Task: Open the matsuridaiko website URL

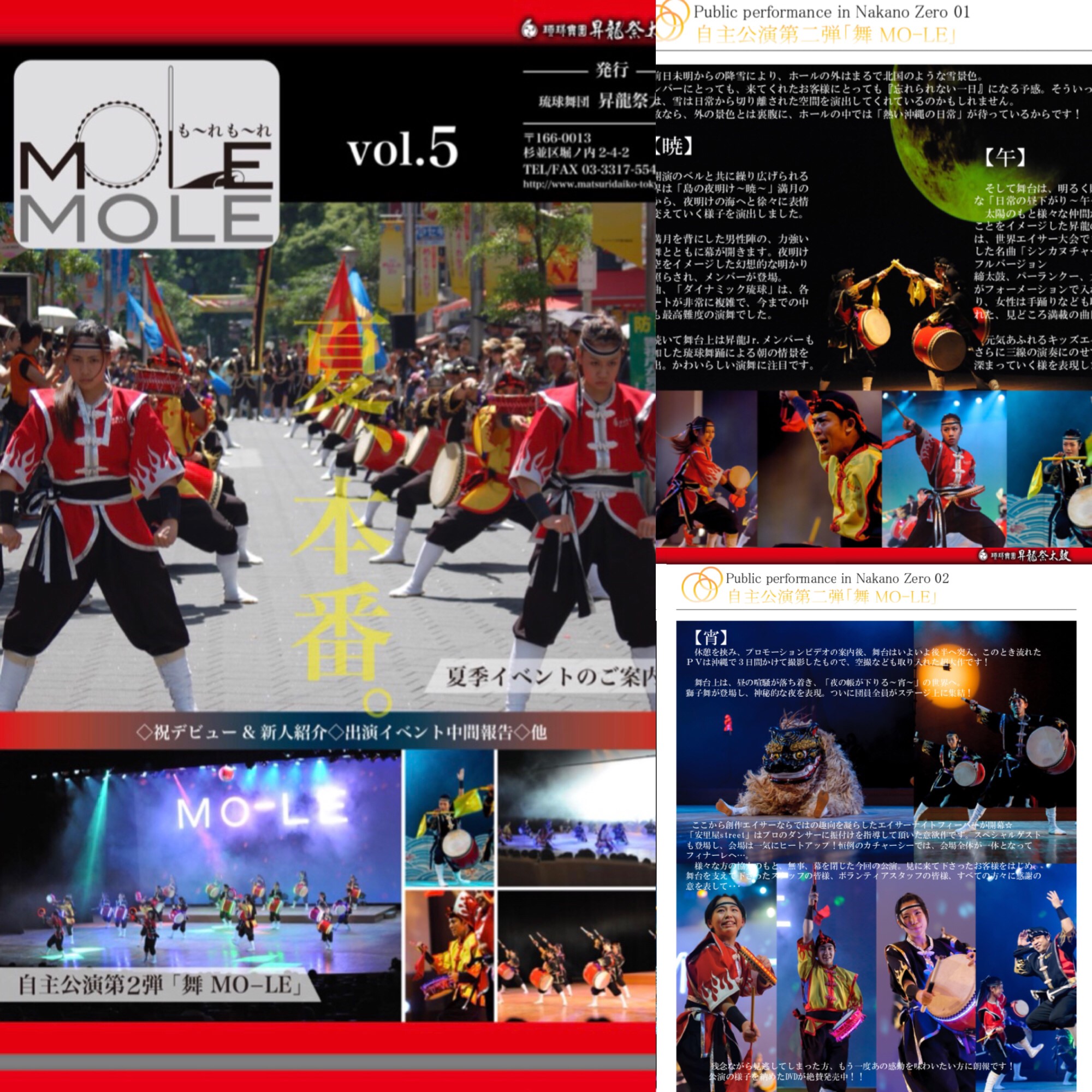Action: (589, 183)
